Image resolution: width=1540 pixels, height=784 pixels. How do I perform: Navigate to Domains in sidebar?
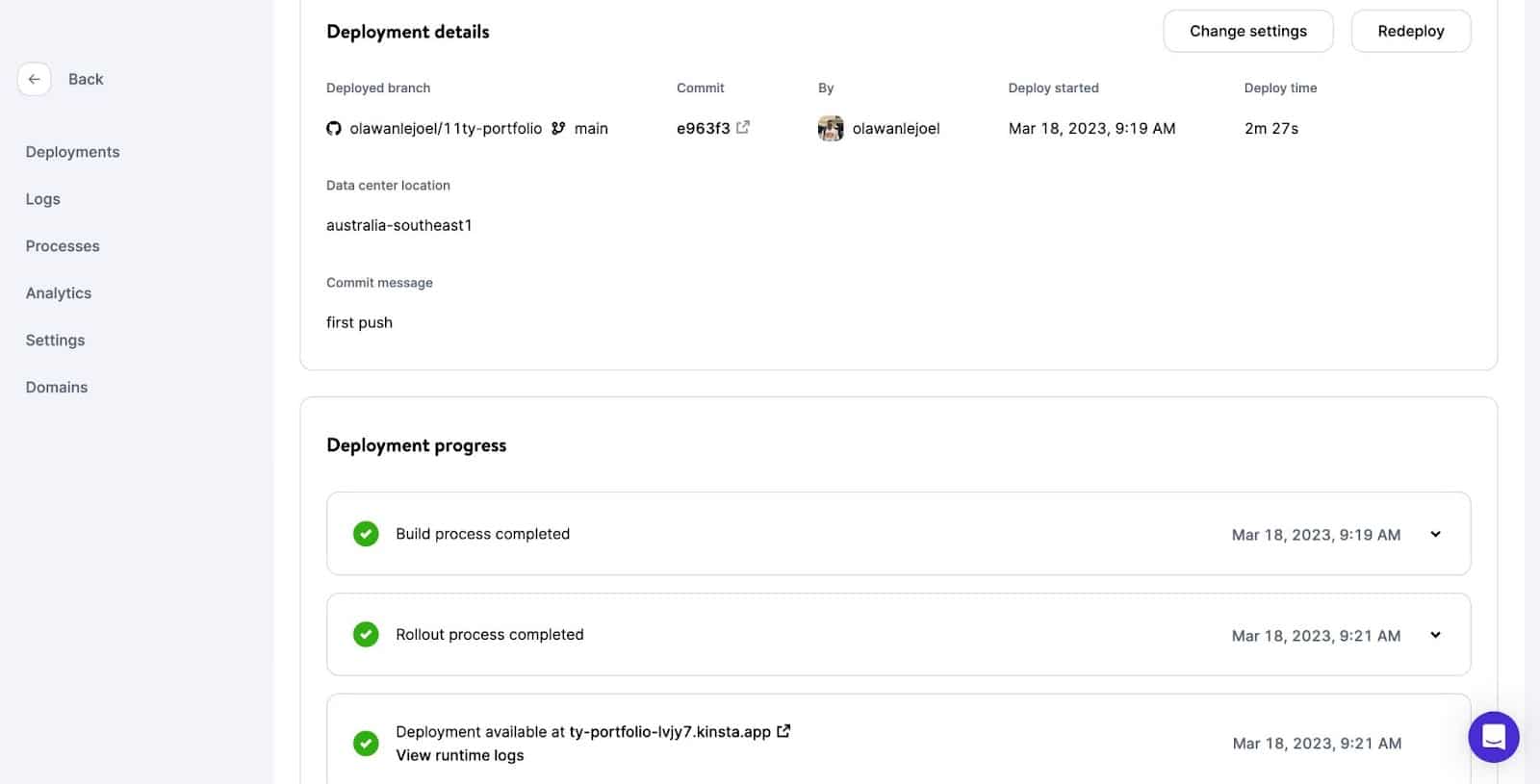point(57,388)
